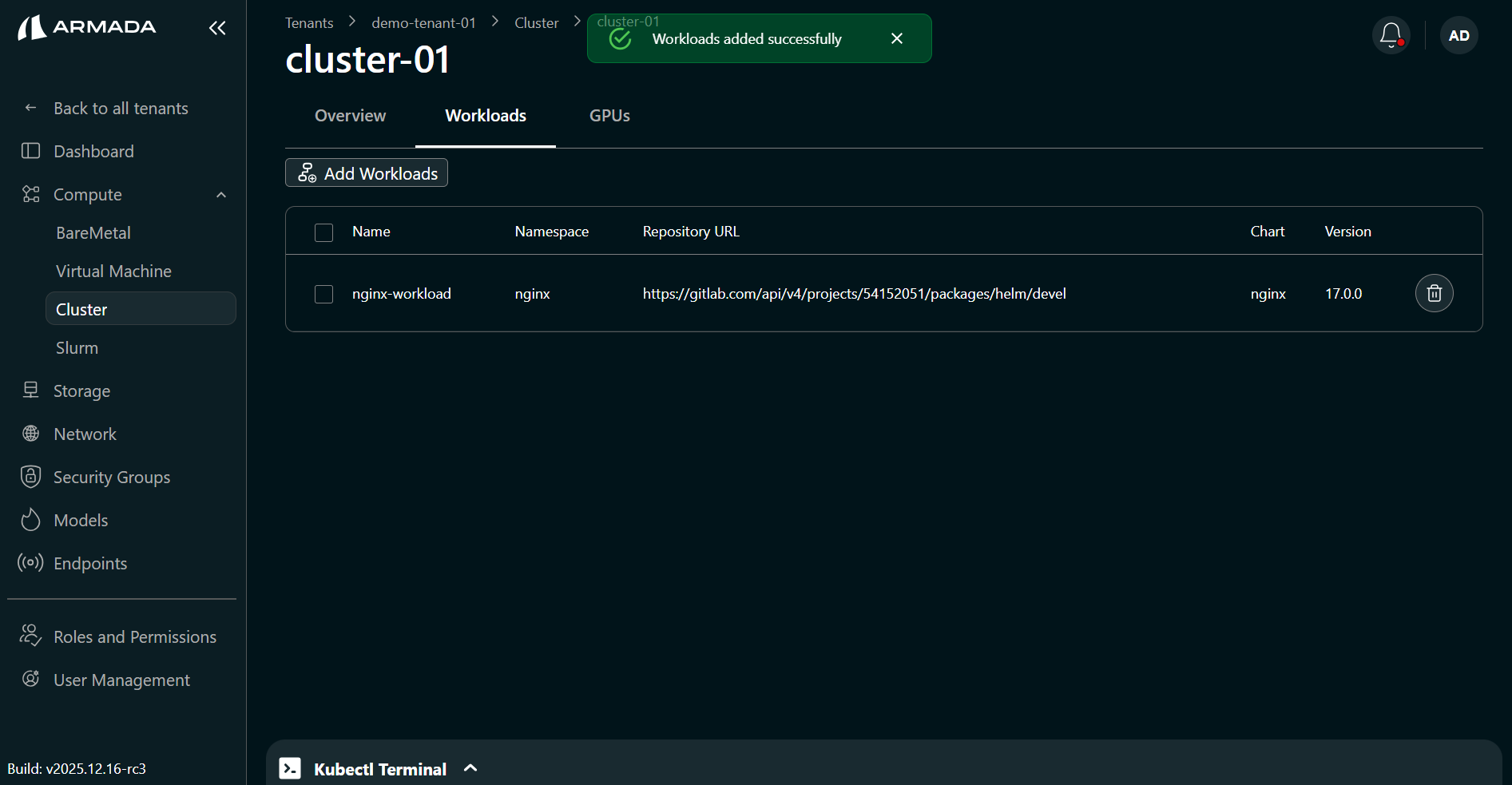
Task: Click the Security Groups shield icon
Action: 30,477
